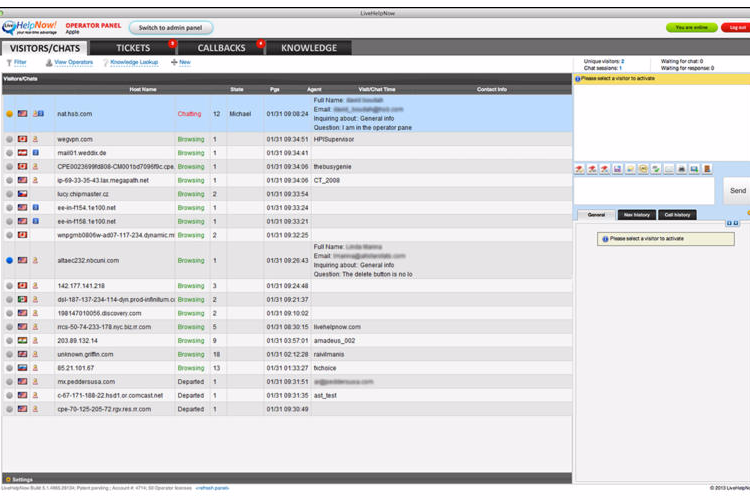
Task: Click contact 'amadeus_002' in the list
Action: (334, 340)
